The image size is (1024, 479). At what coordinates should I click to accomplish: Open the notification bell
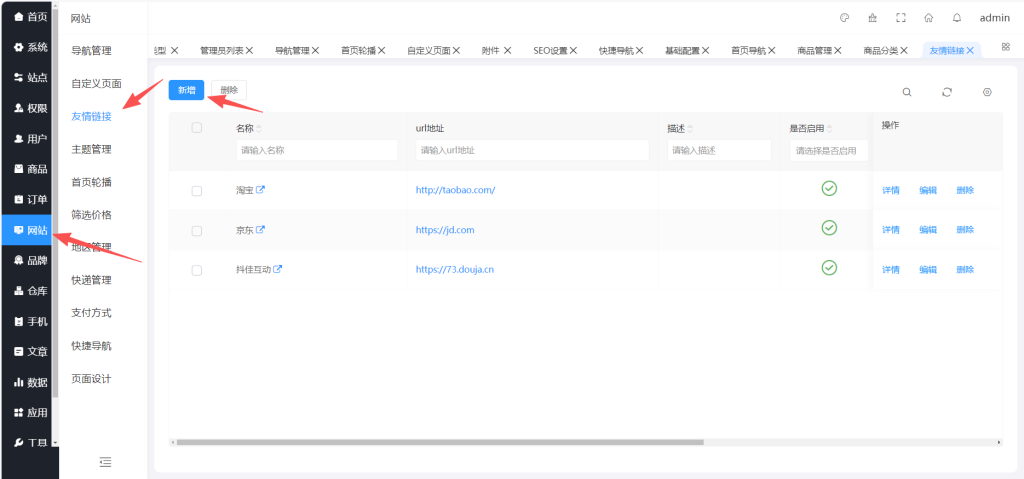pyautogui.click(x=957, y=18)
